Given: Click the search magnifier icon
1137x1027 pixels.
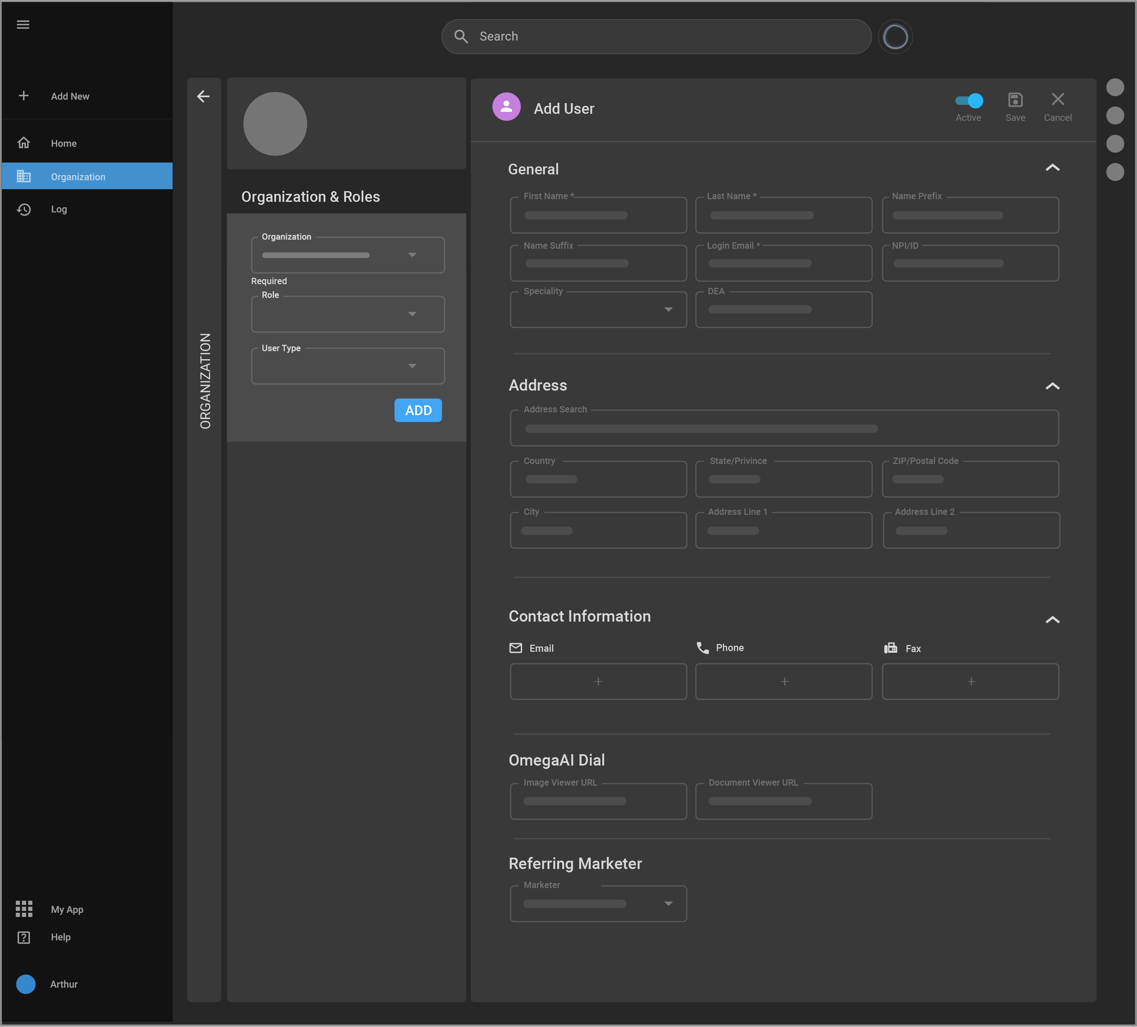Looking at the screenshot, I should click(x=461, y=37).
